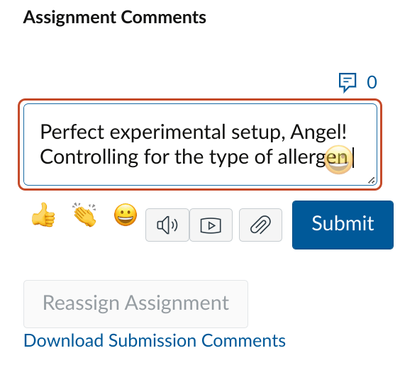Click the floating emoji overlapping the comment text

(x=338, y=160)
